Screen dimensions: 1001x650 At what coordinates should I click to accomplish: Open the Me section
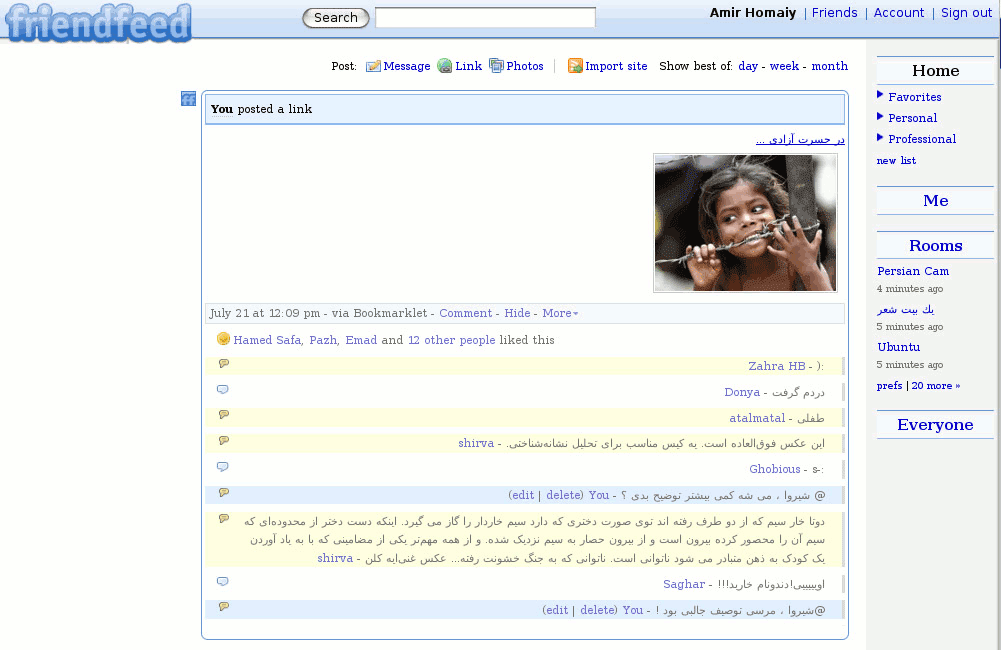click(935, 200)
